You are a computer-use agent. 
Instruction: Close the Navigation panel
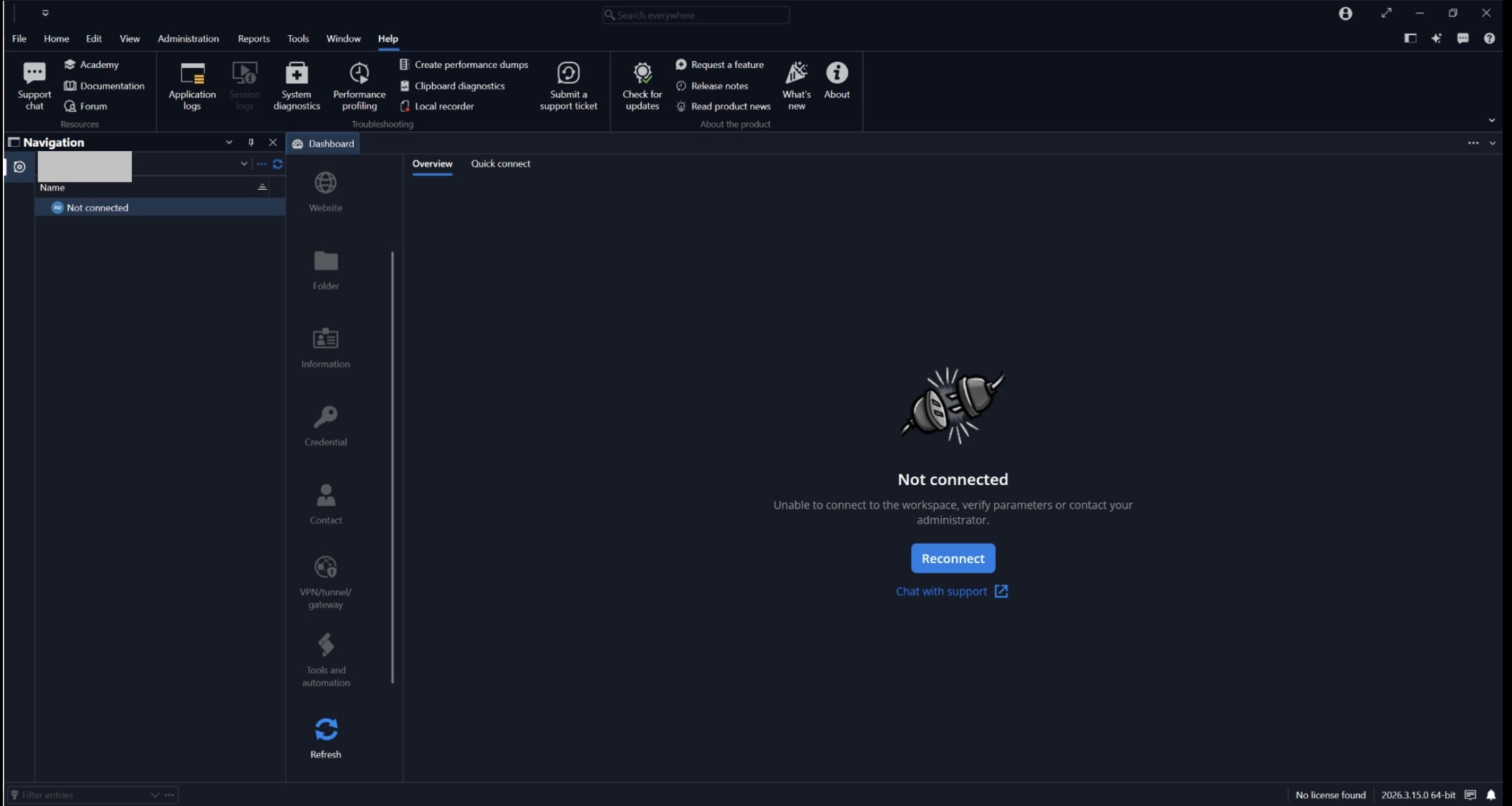[x=273, y=143]
